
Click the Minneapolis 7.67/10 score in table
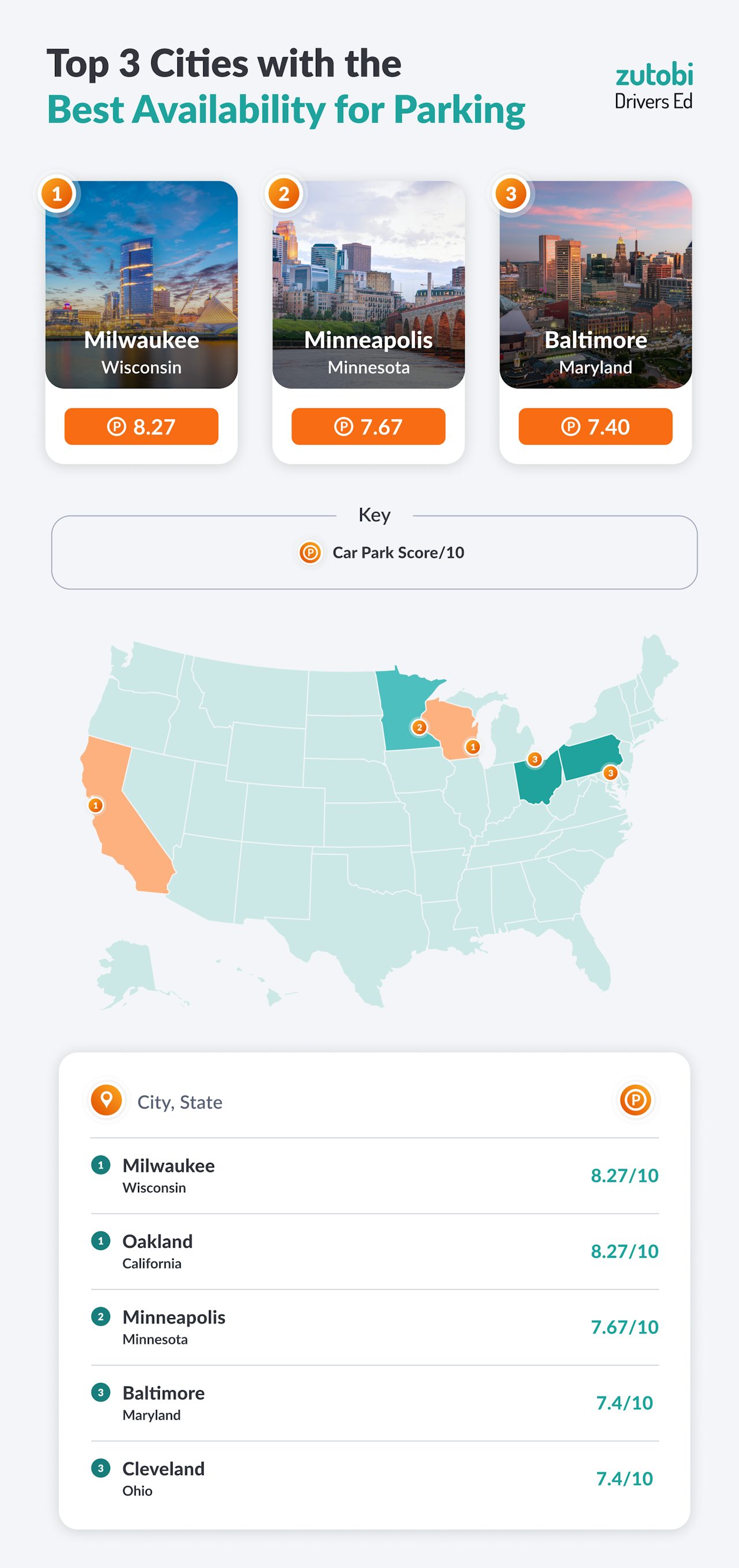pos(624,1327)
